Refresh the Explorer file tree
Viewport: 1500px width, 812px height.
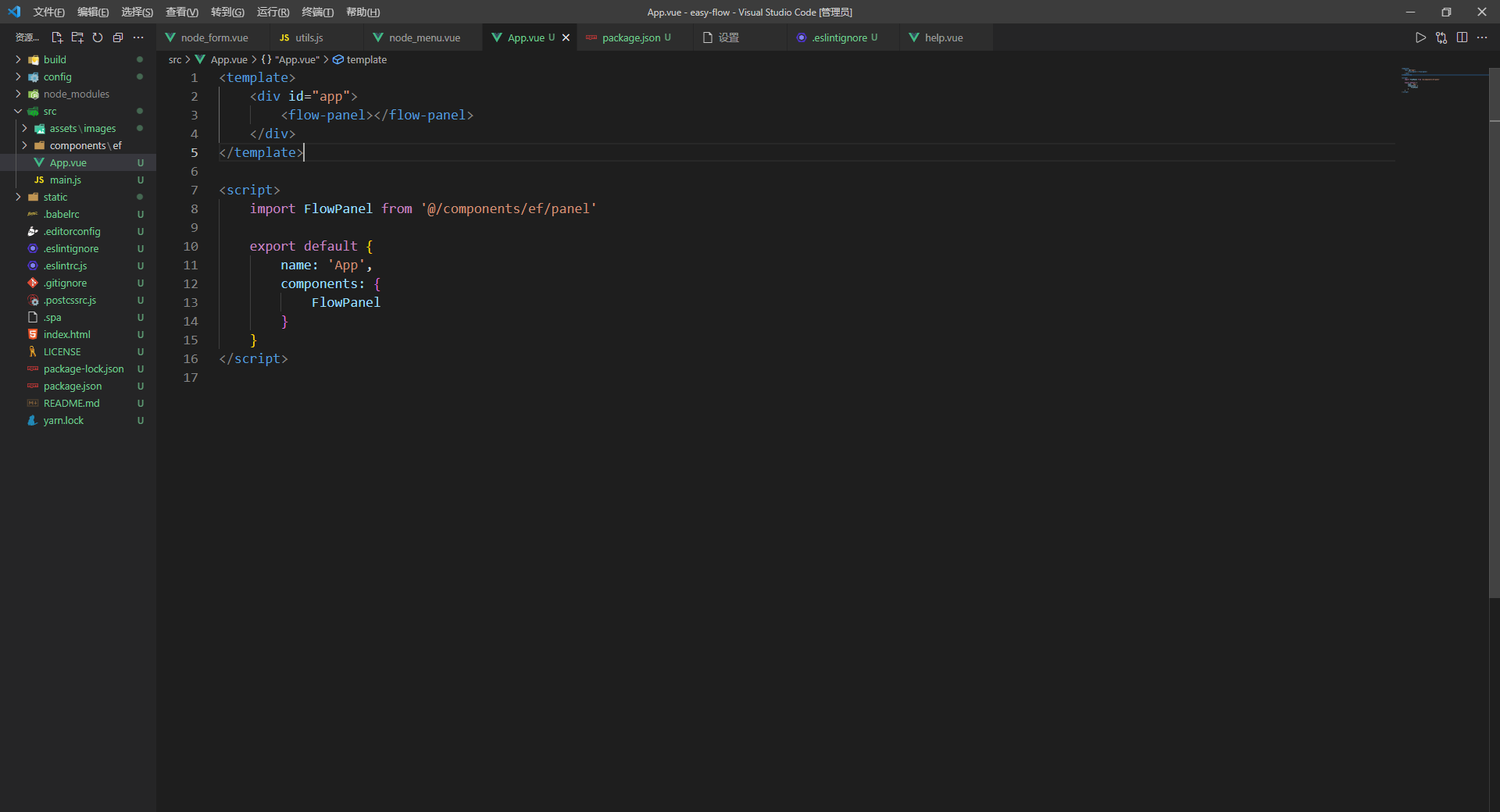[x=97, y=37]
